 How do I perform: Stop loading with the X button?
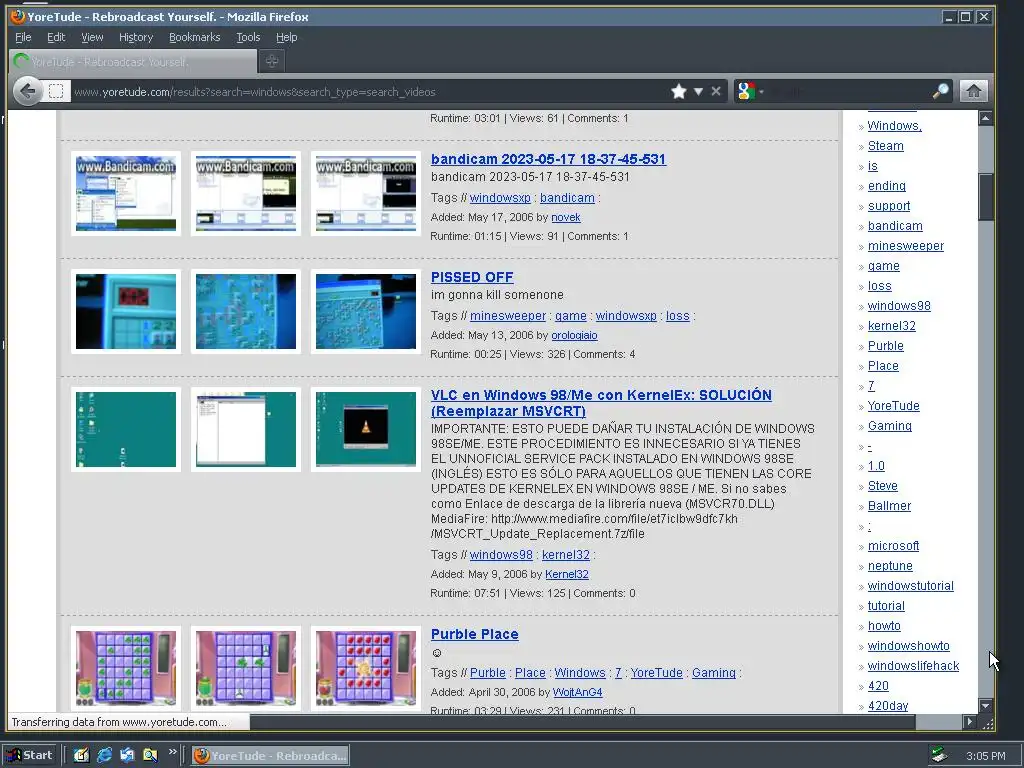(x=716, y=91)
